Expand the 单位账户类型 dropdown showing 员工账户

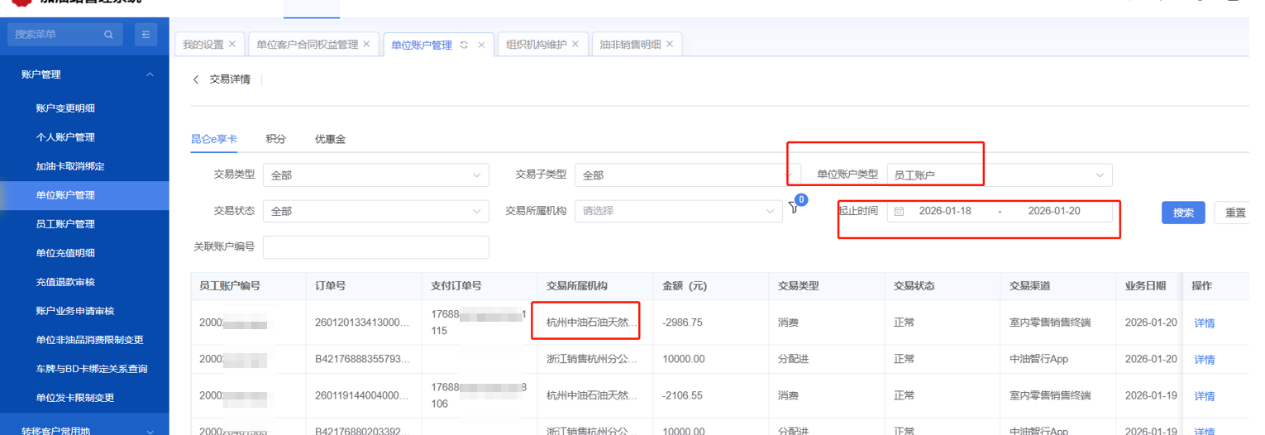998,175
